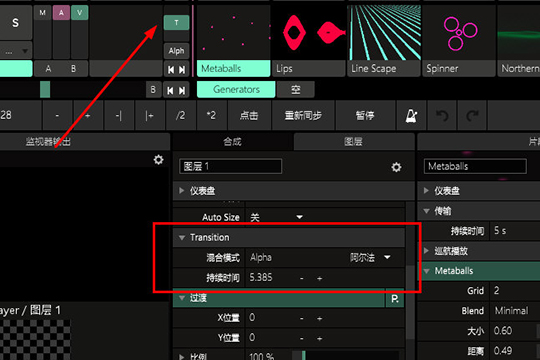The width and height of the screenshot is (540, 360).
Task: Click the 图层 1 name field
Action: 230,167
